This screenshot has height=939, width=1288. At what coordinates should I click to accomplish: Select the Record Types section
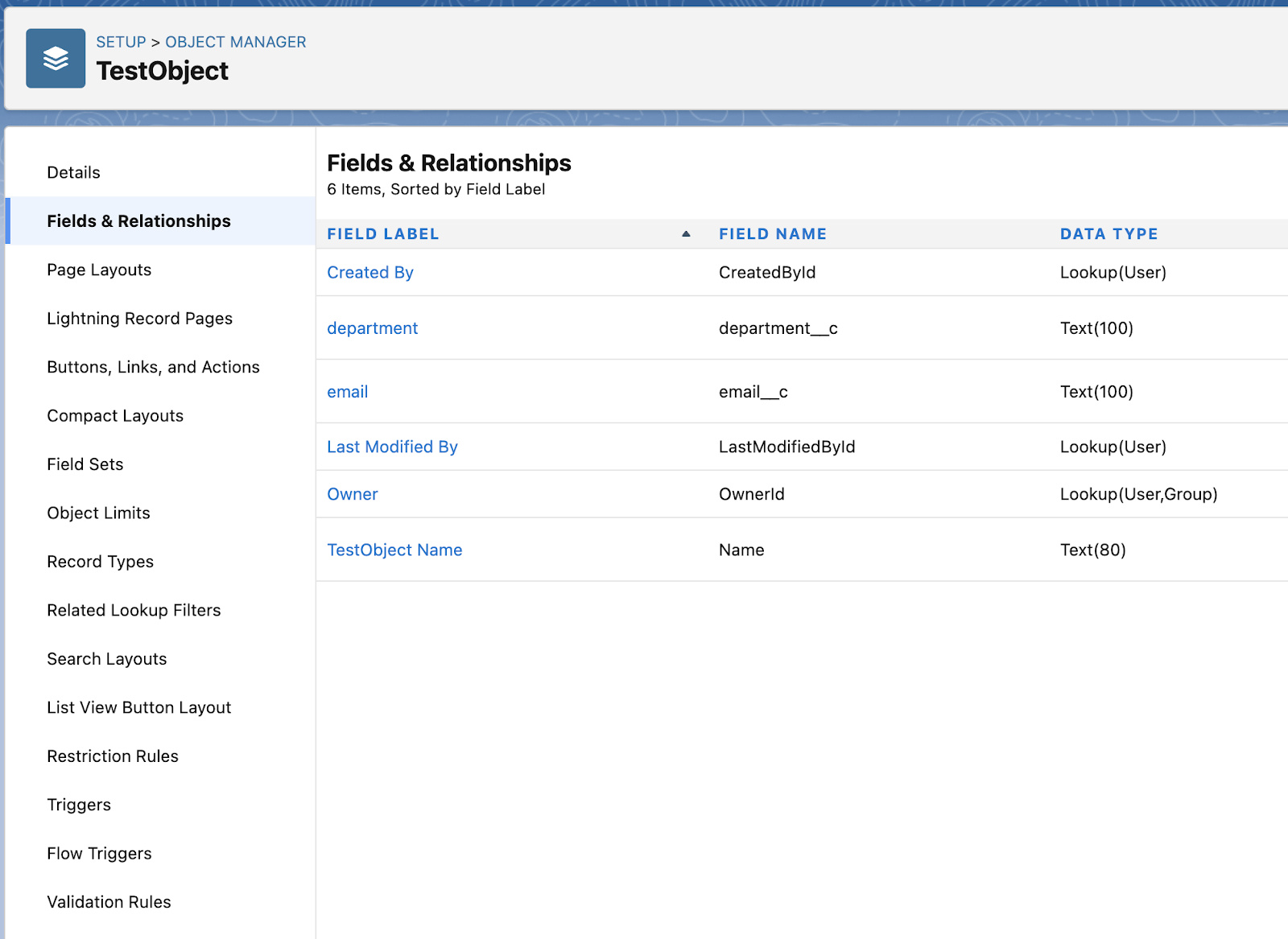click(x=100, y=562)
